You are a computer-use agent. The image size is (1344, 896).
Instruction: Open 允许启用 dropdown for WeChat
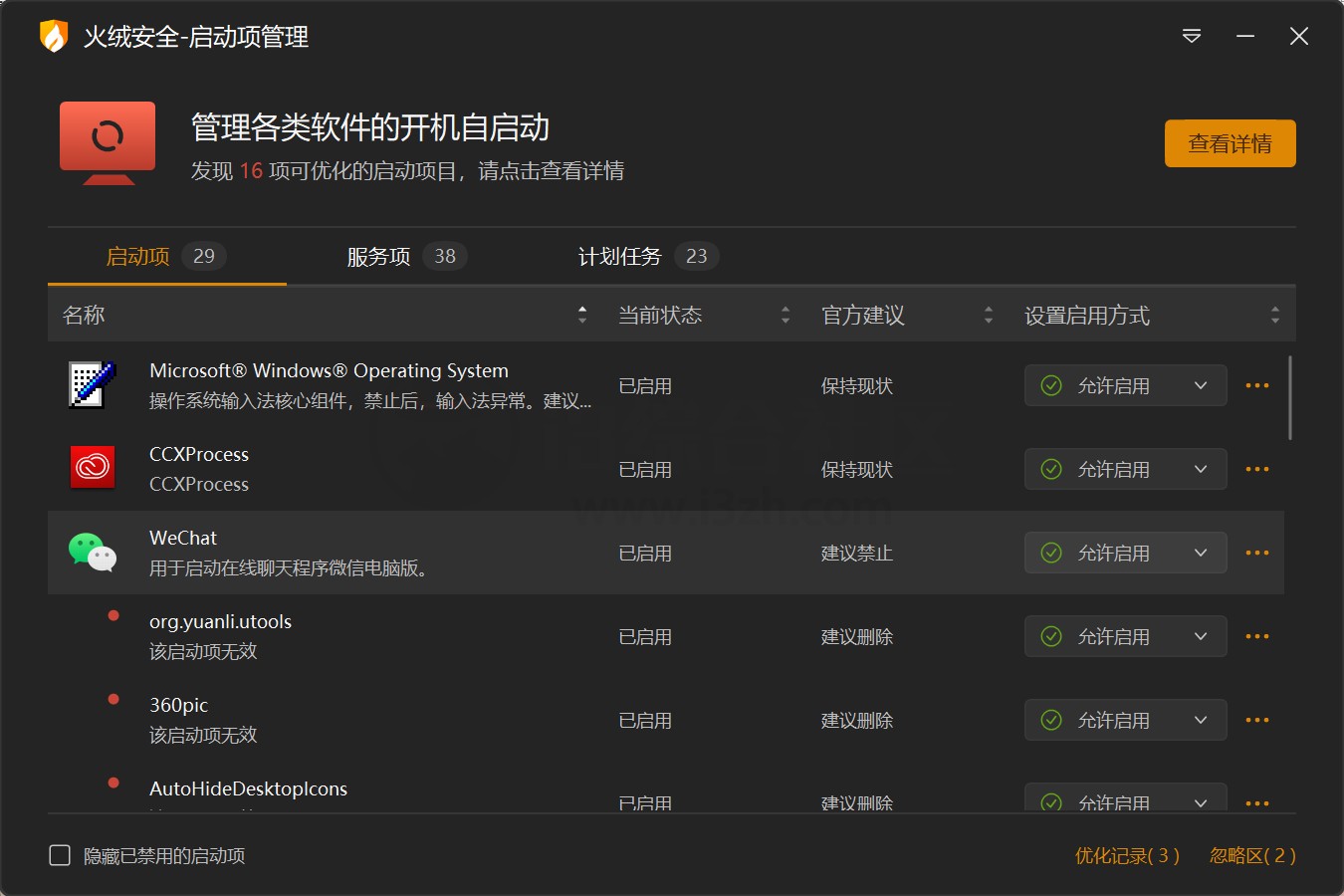[1125, 553]
